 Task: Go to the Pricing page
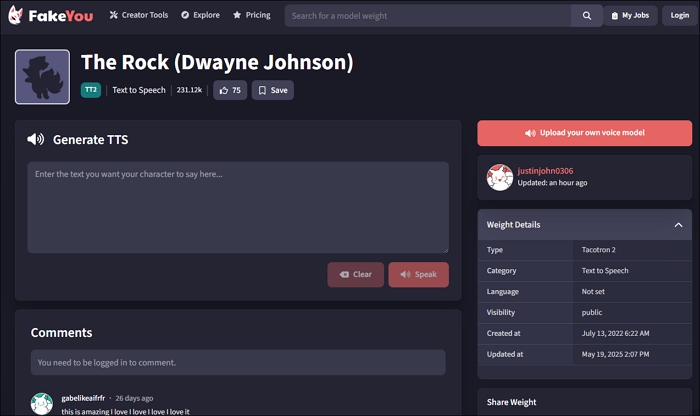(252, 15)
